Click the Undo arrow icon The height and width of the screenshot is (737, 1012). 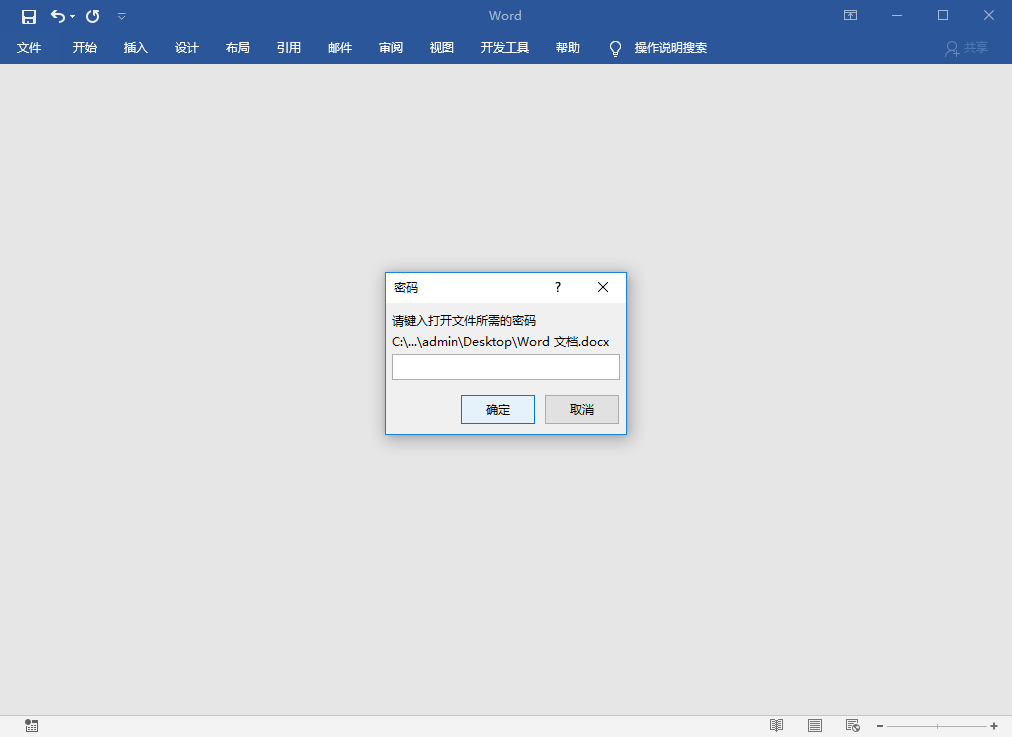point(57,16)
